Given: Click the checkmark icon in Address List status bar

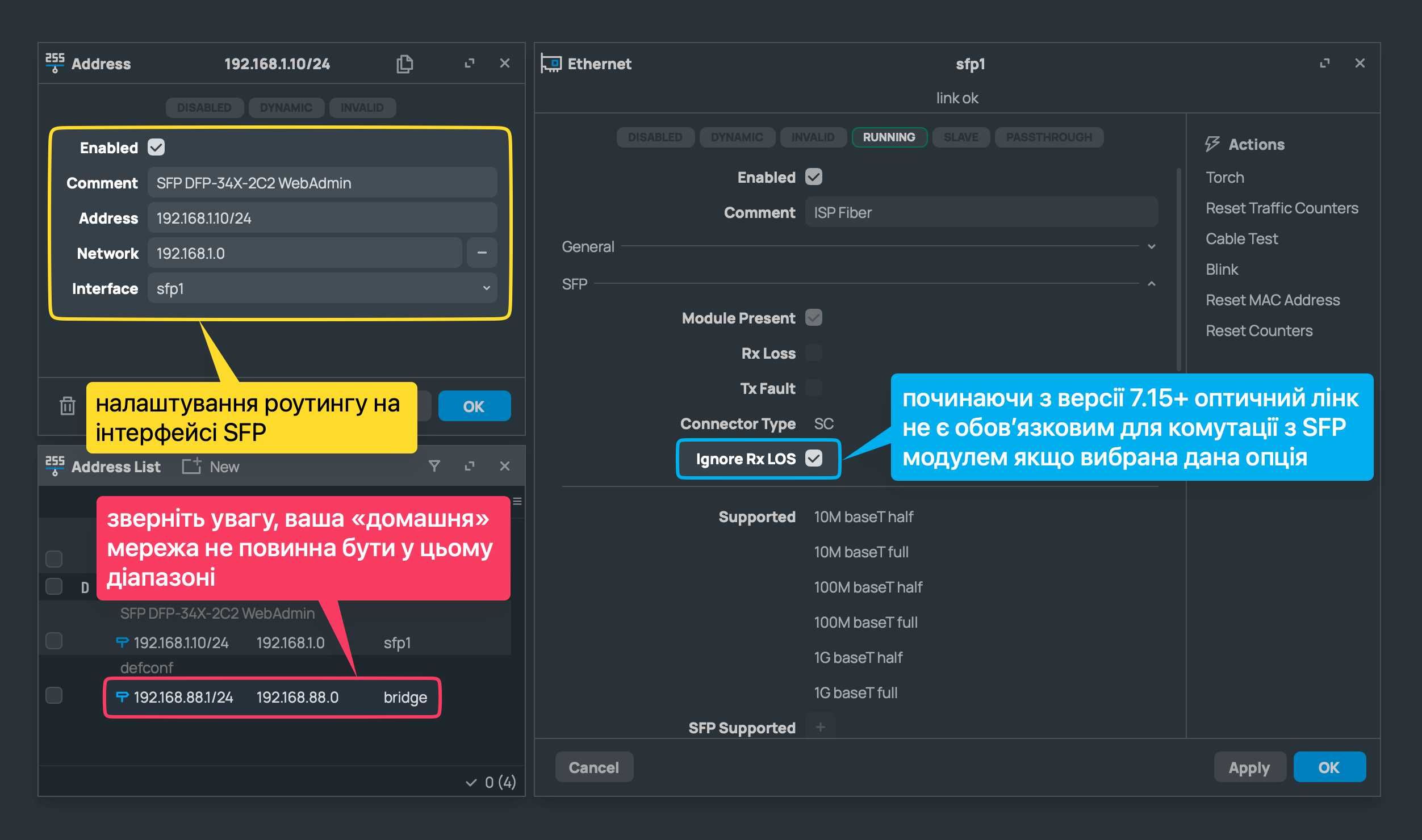Looking at the screenshot, I should (x=471, y=783).
